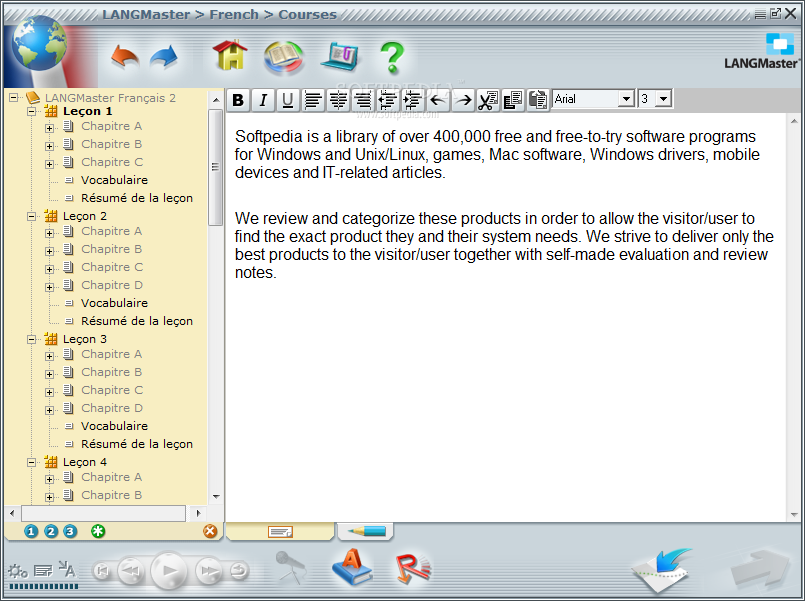Click the text lines display icon
The height and width of the screenshot is (601, 805).
(43, 571)
